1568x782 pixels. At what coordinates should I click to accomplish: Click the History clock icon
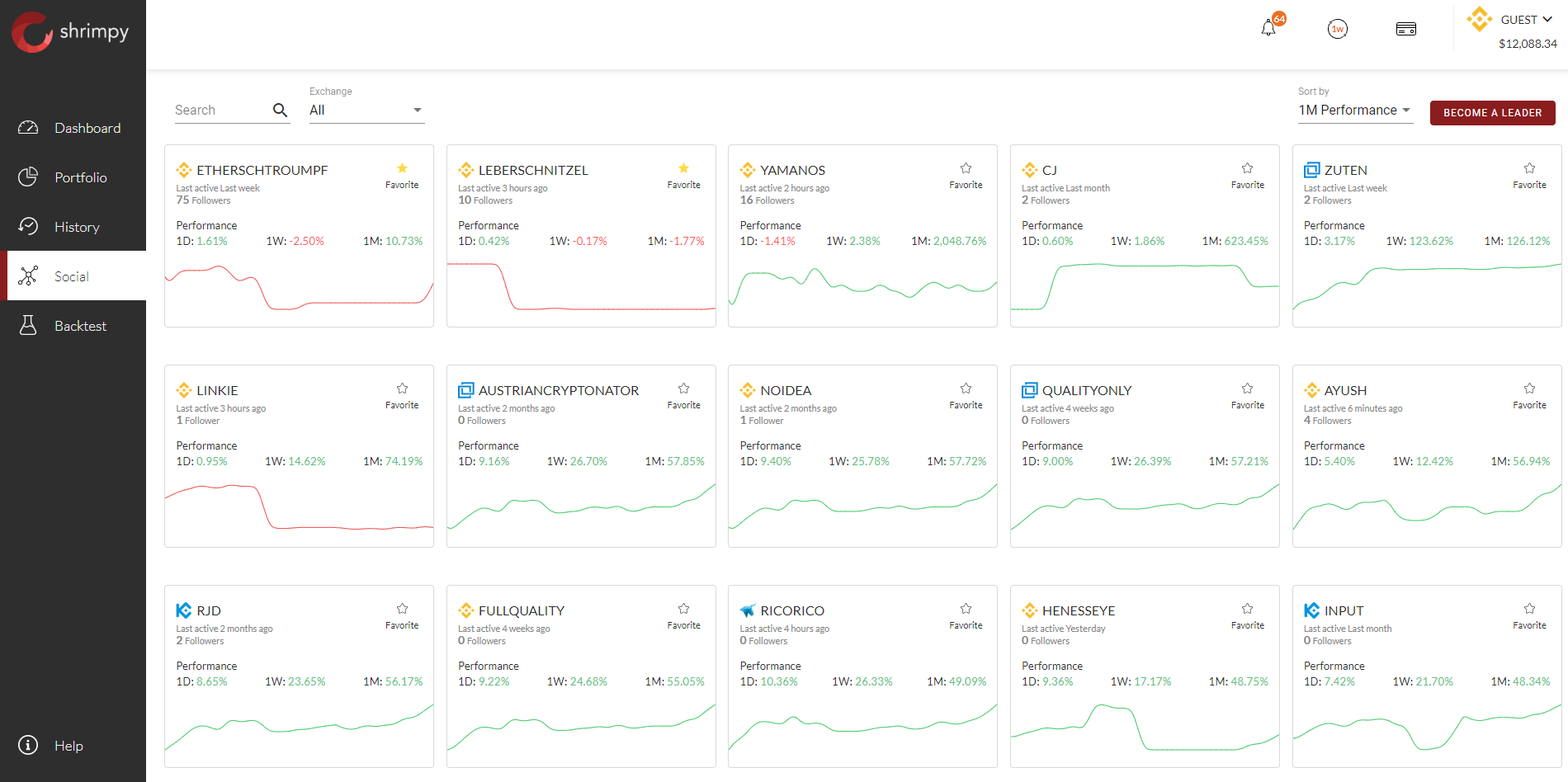click(x=28, y=226)
